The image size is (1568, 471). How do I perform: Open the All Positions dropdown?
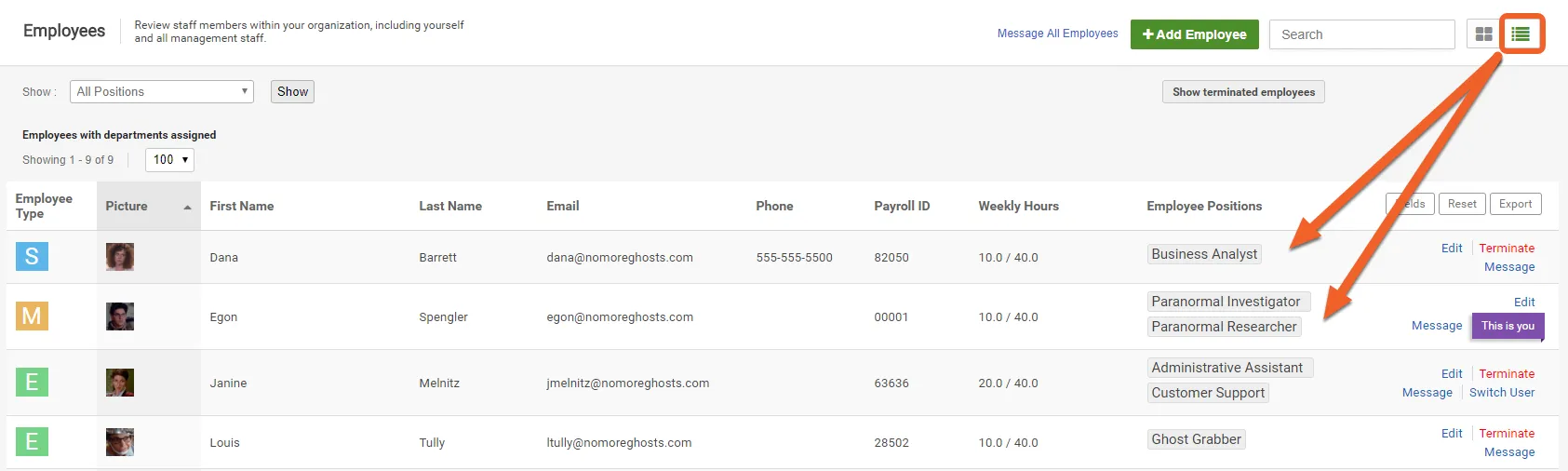(x=162, y=91)
